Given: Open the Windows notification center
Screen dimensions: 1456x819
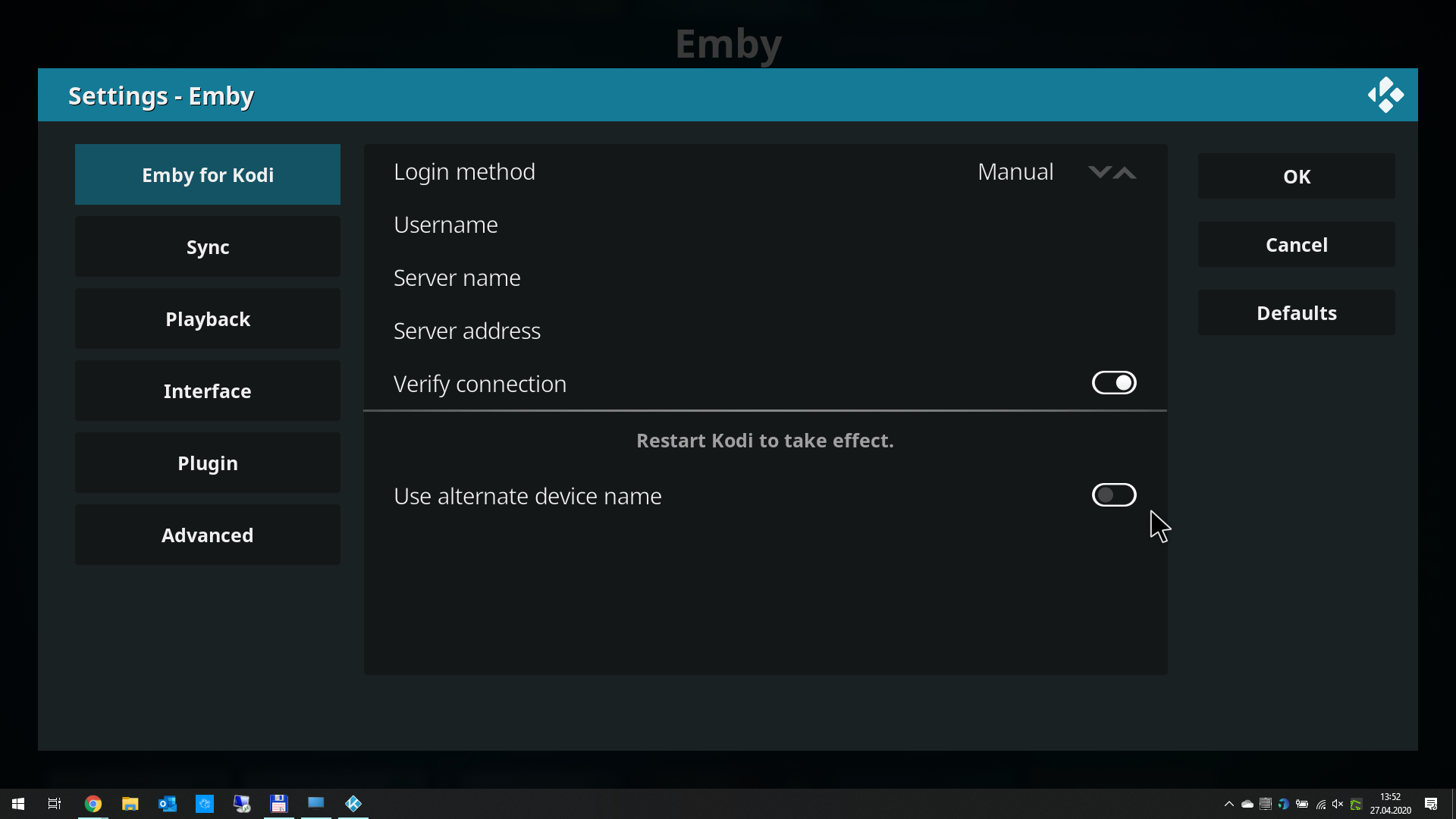Looking at the screenshot, I should tap(1431, 804).
